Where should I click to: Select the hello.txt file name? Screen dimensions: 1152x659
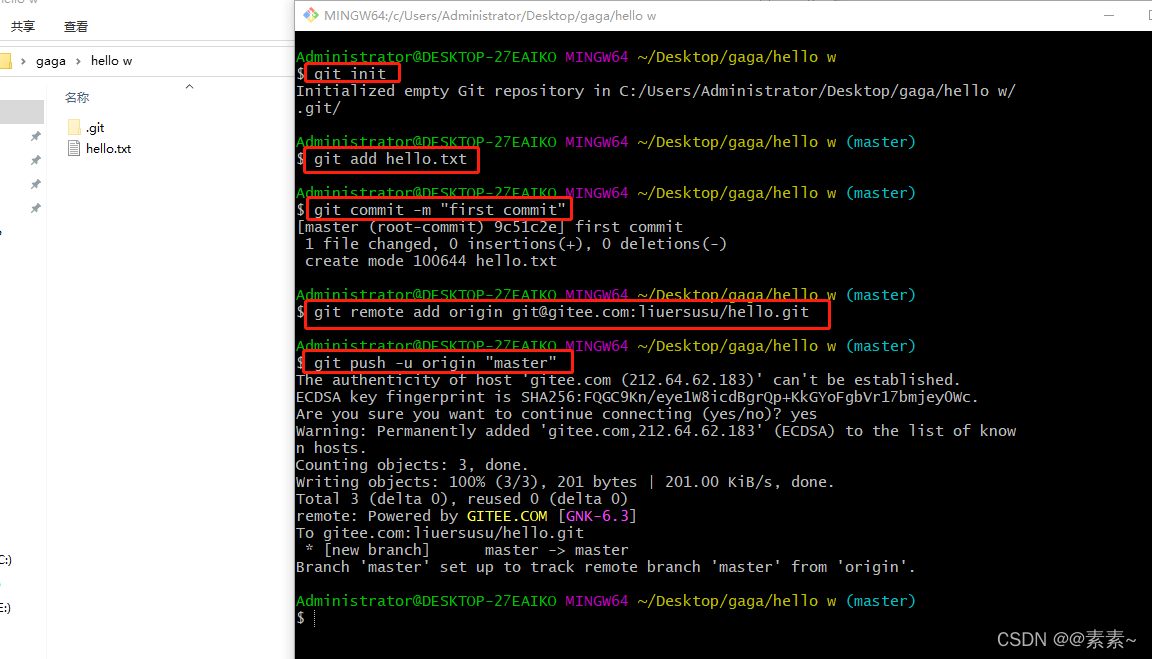click(x=109, y=148)
